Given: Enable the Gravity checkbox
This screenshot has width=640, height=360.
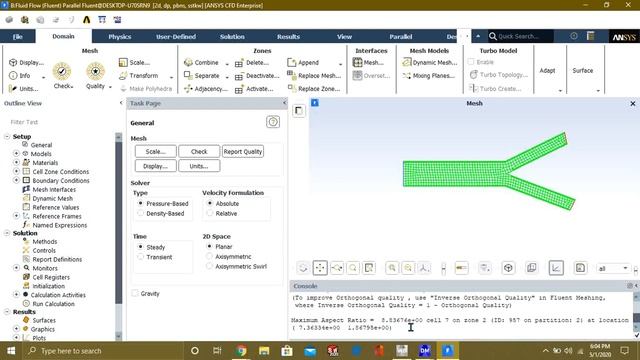Looking at the screenshot, I should [135, 293].
